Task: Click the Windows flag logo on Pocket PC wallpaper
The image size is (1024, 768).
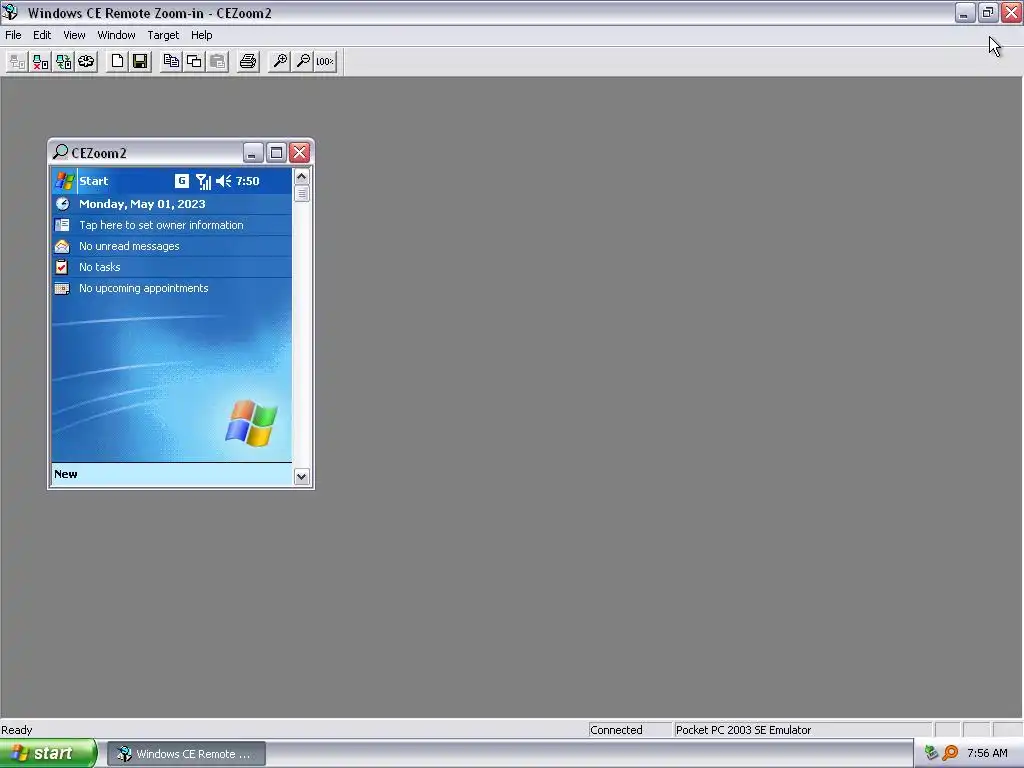Action: pos(251,423)
